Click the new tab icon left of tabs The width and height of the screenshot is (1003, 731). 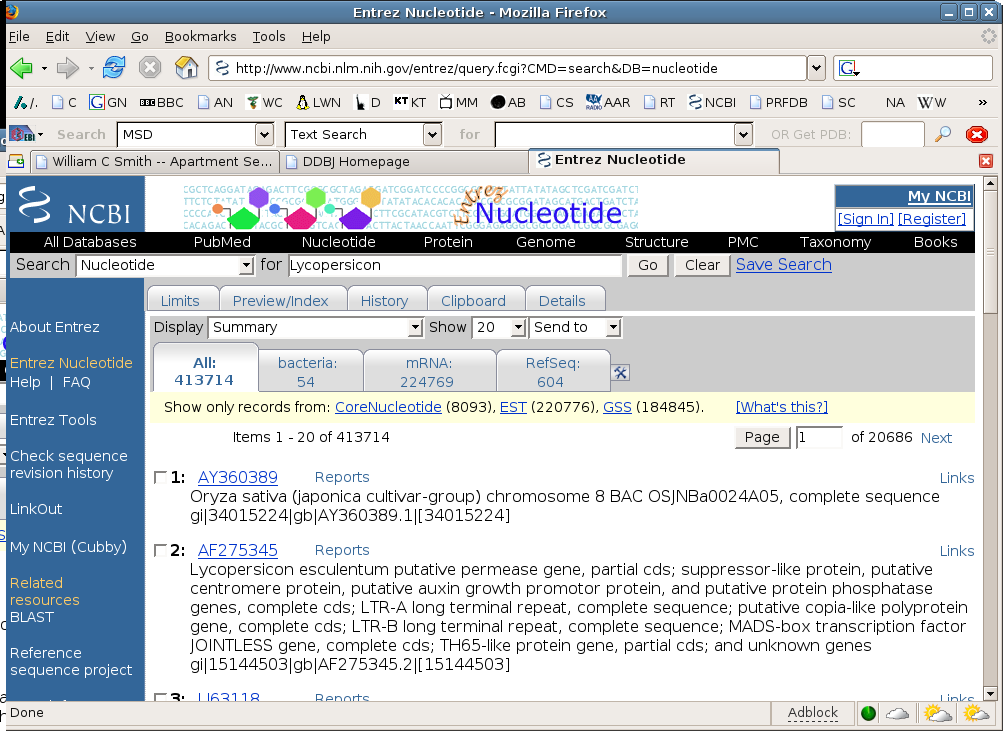(x=16, y=161)
